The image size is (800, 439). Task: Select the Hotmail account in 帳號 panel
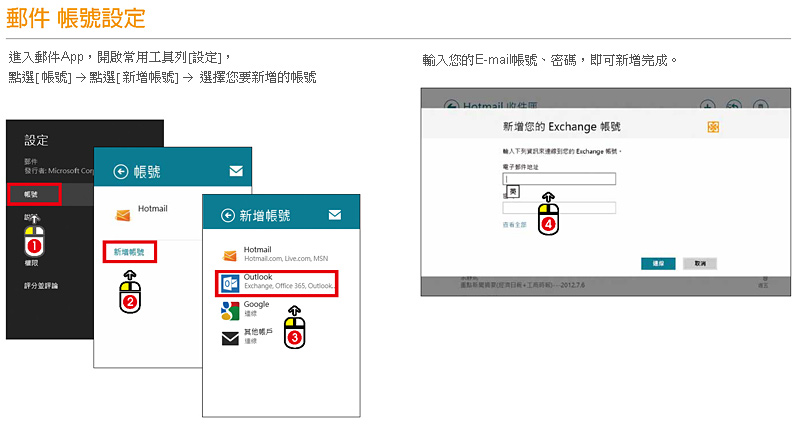coord(142,213)
